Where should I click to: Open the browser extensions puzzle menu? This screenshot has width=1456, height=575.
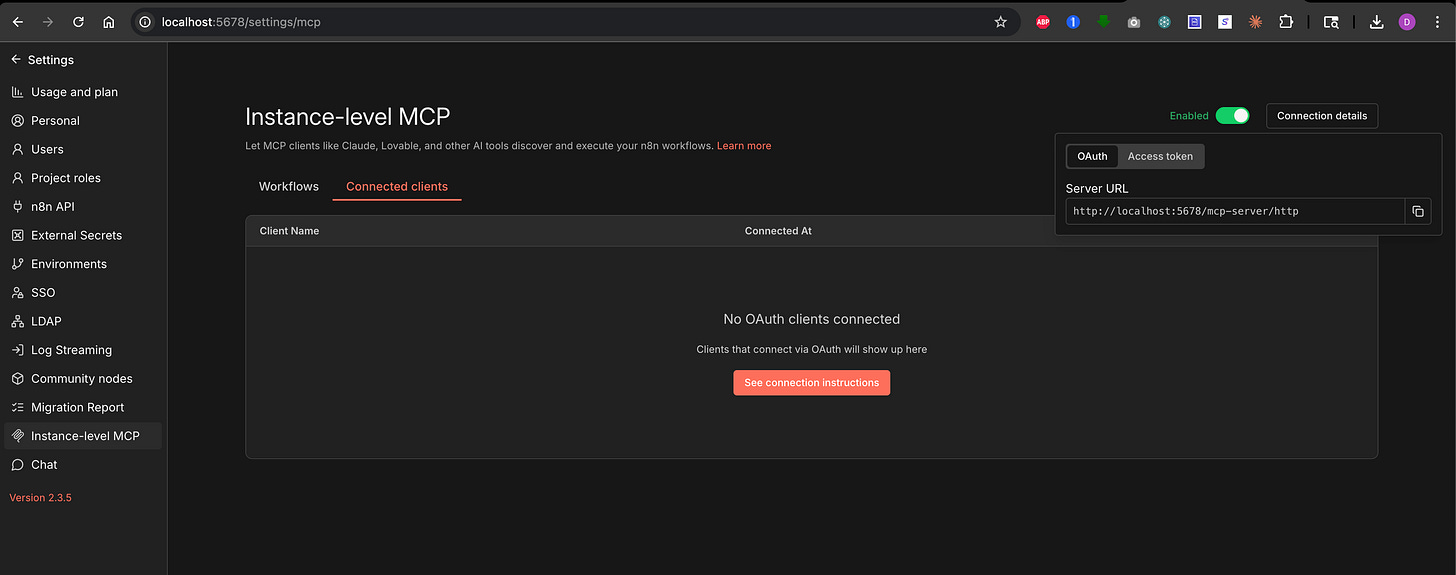pos(1286,22)
